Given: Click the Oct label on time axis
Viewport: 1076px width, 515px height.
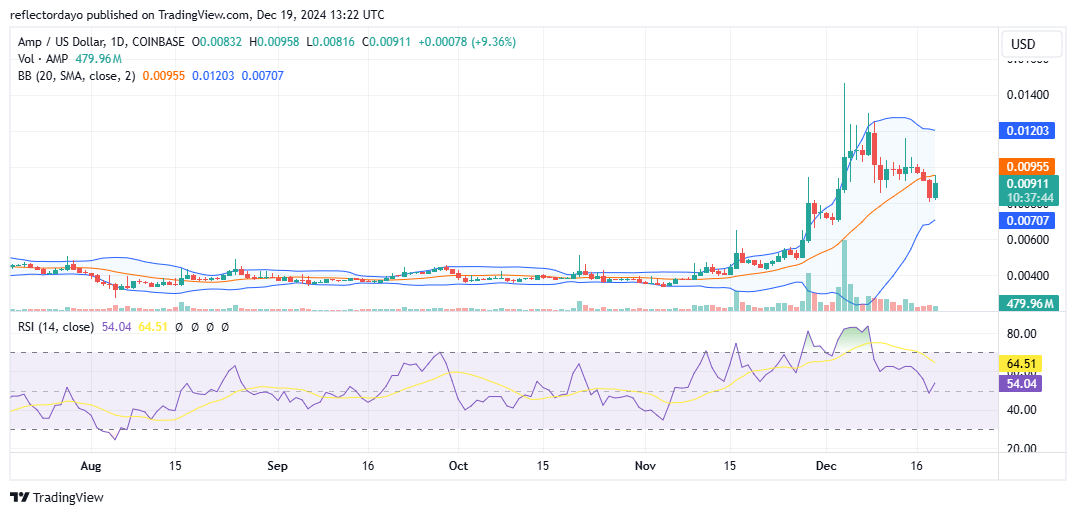Looking at the screenshot, I should pyautogui.click(x=458, y=466).
